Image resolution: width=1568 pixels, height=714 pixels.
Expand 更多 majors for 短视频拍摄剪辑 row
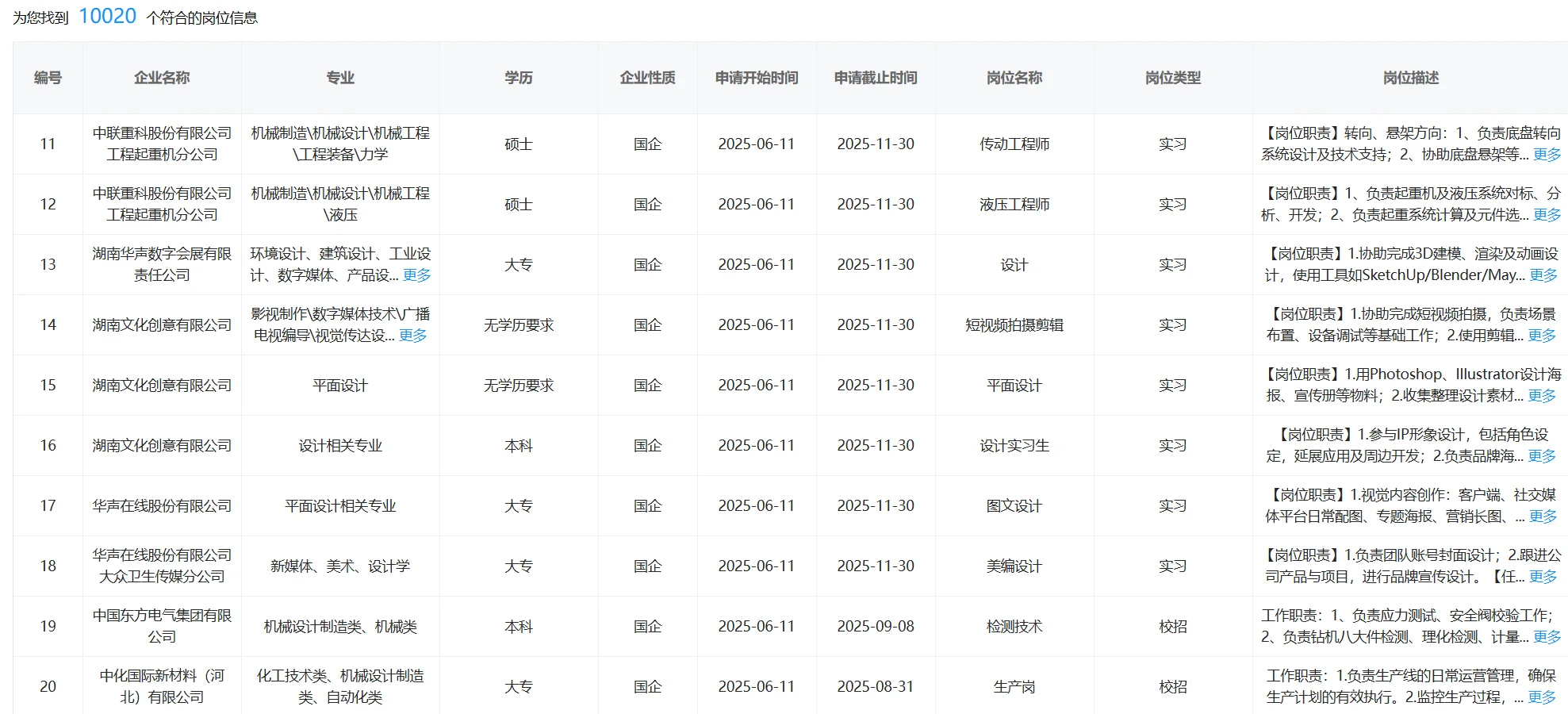415,336
